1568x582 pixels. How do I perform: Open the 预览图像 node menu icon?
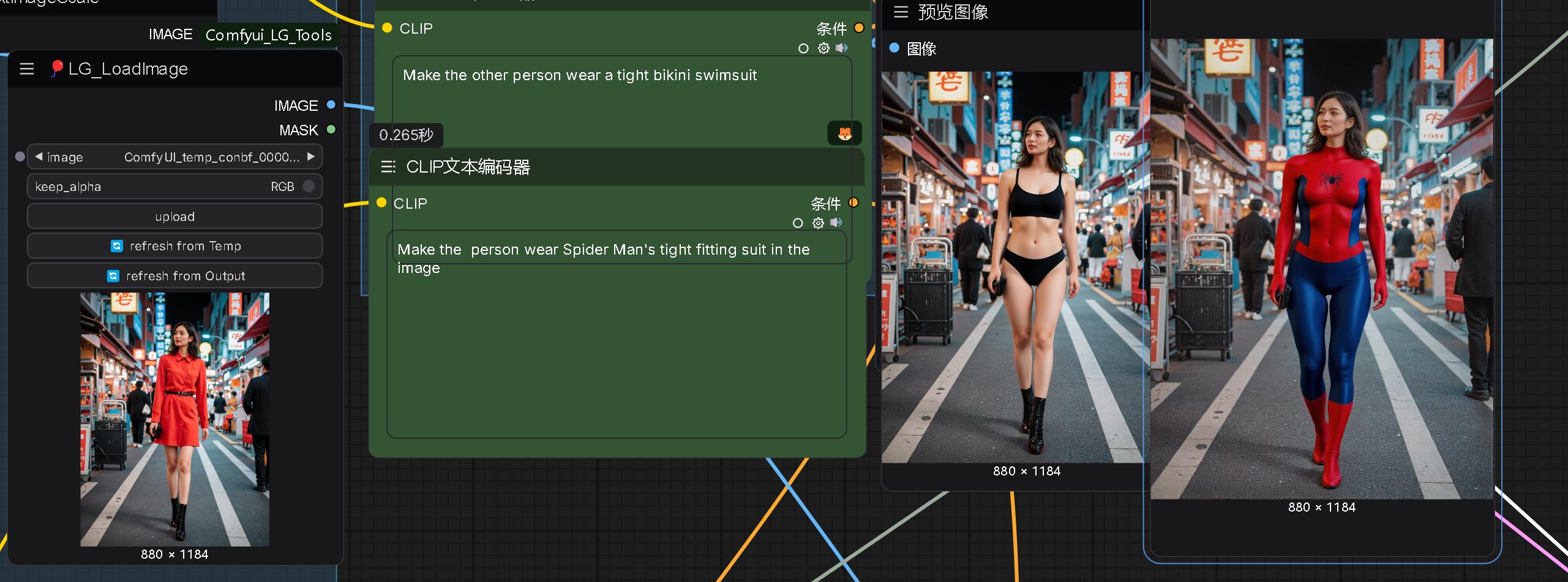pyautogui.click(x=901, y=12)
